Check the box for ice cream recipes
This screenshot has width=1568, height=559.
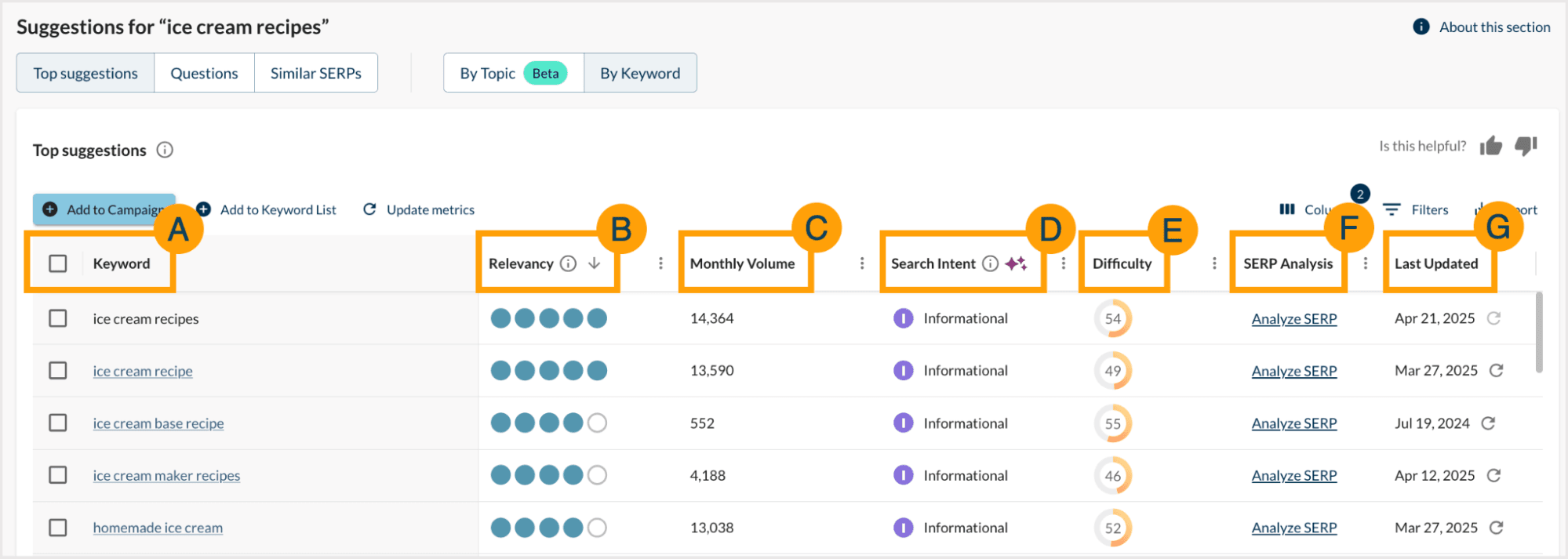[x=58, y=318]
